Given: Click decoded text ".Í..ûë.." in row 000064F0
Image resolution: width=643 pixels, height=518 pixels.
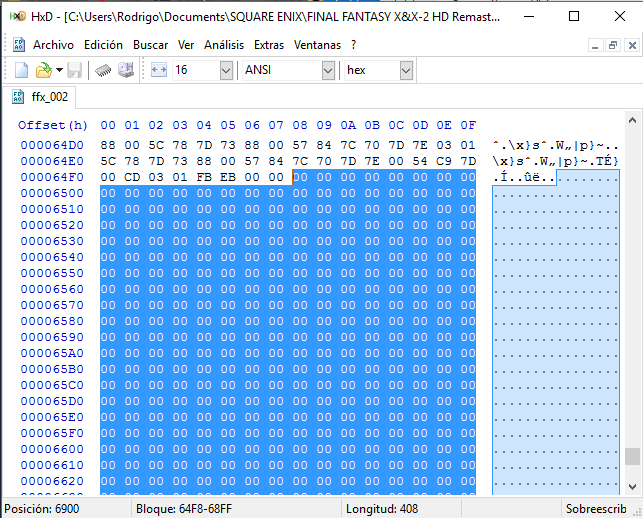Looking at the screenshot, I should click(x=524, y=177).
